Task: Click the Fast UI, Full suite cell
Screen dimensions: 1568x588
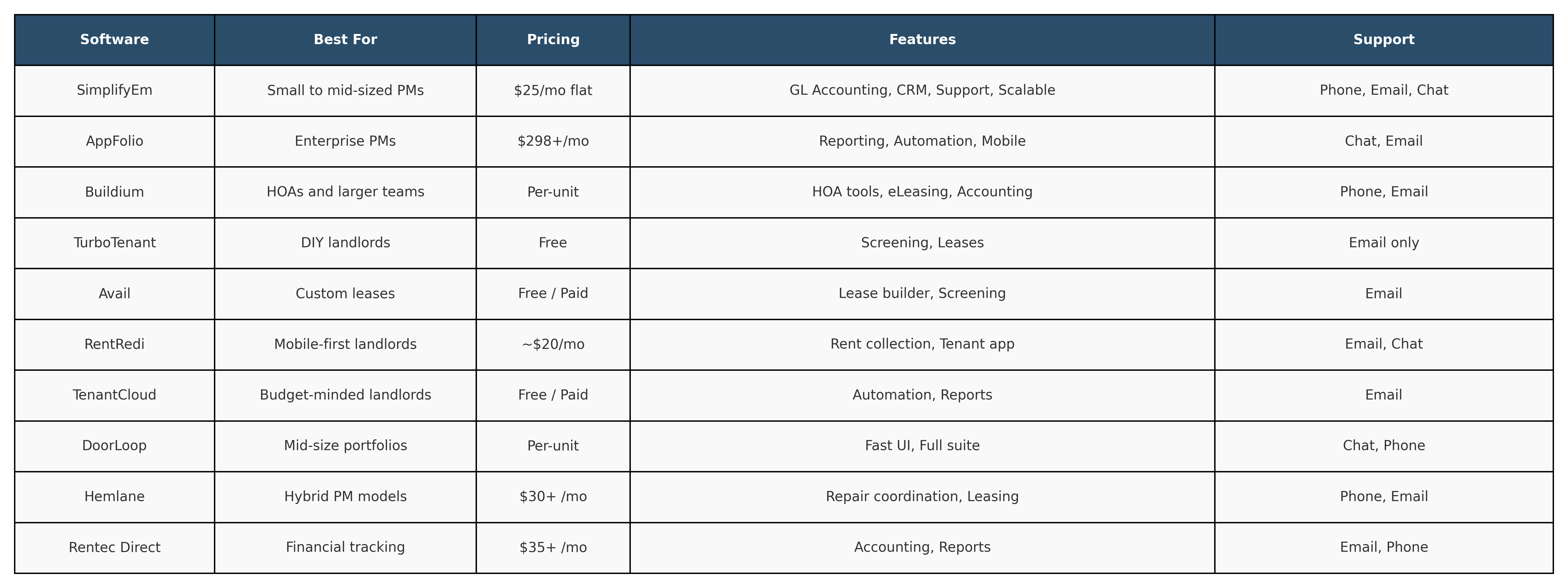Action: click(x=922, y=446)
